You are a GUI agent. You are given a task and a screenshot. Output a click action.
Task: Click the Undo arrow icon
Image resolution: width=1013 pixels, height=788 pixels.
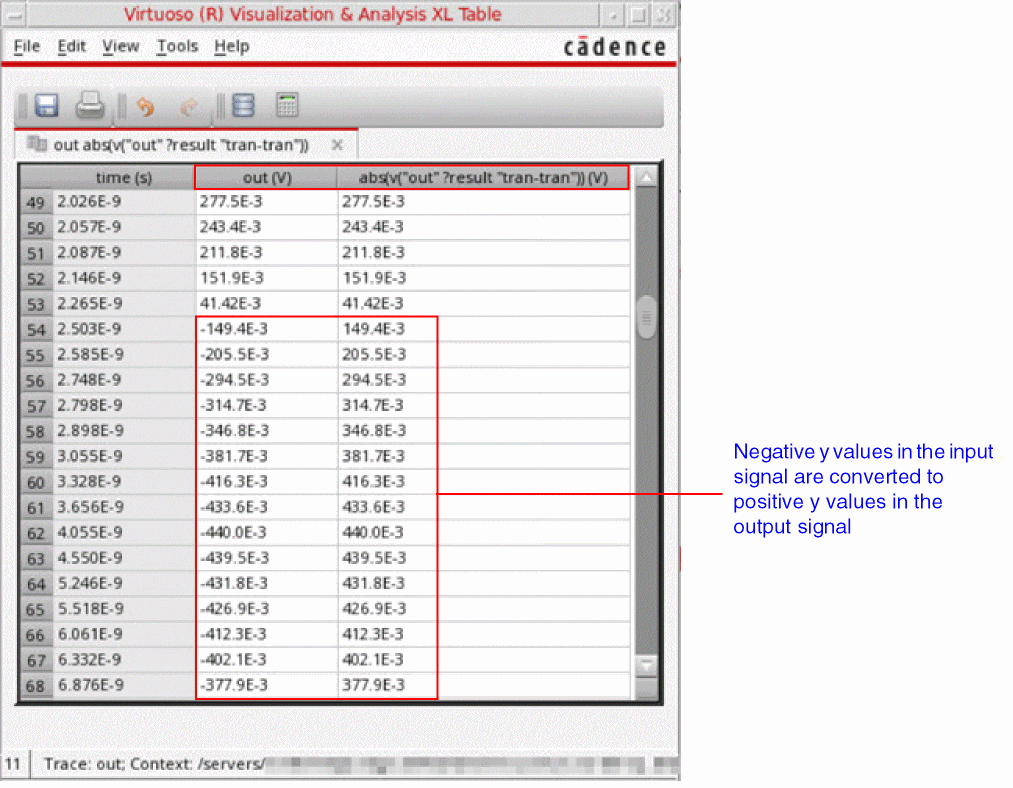[146, 107]
